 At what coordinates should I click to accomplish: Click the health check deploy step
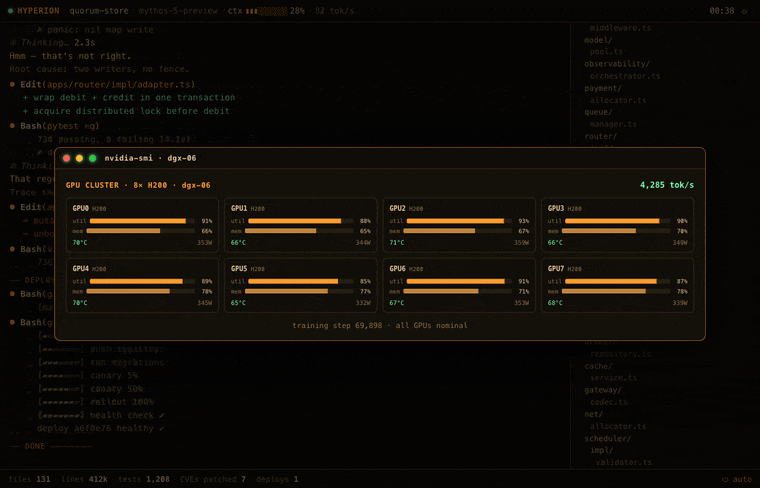101,415
